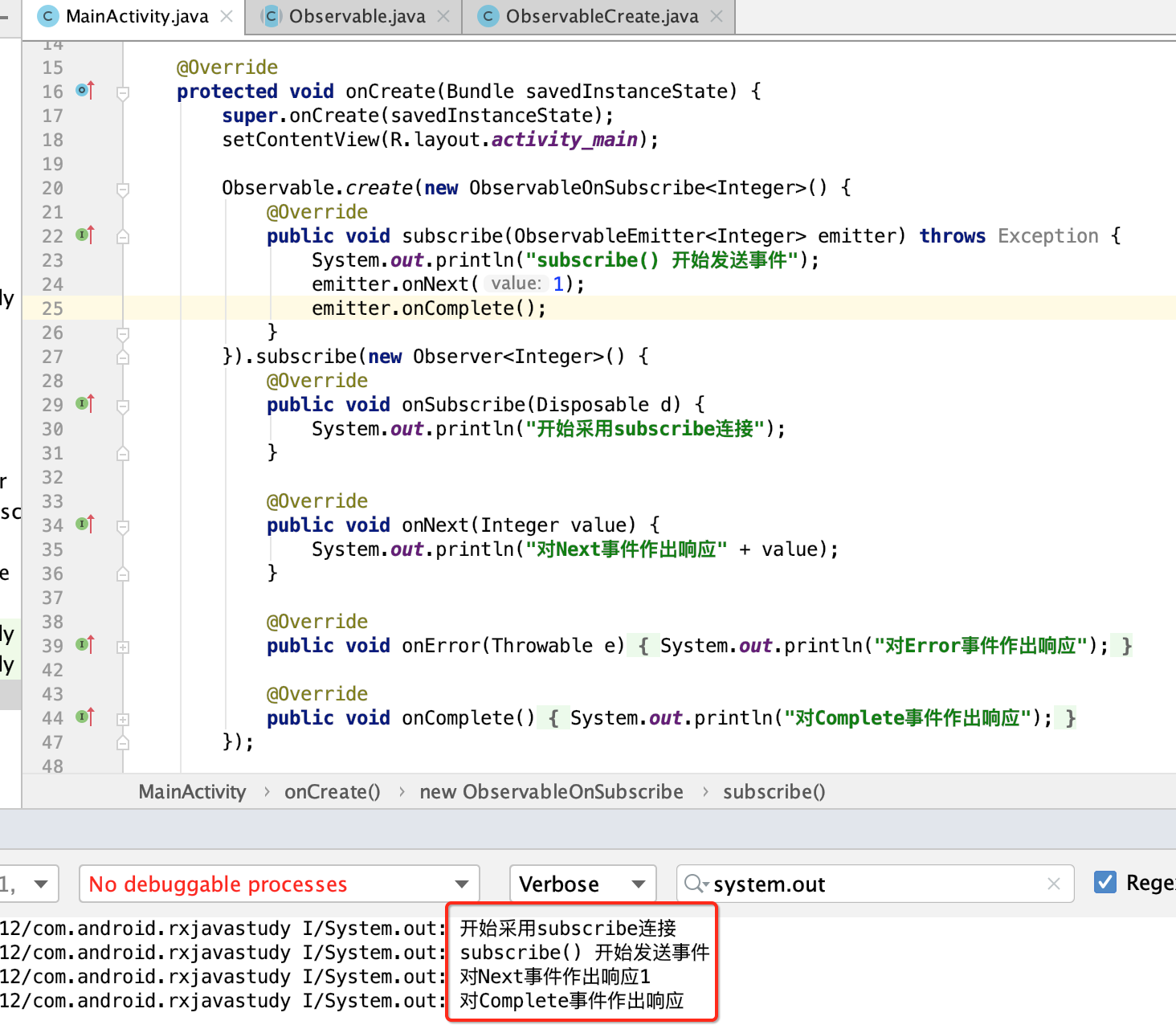This screenshot has width=1176, height=1025.
Task: Click line number 25 in the gutter
Action: (52, 308)
